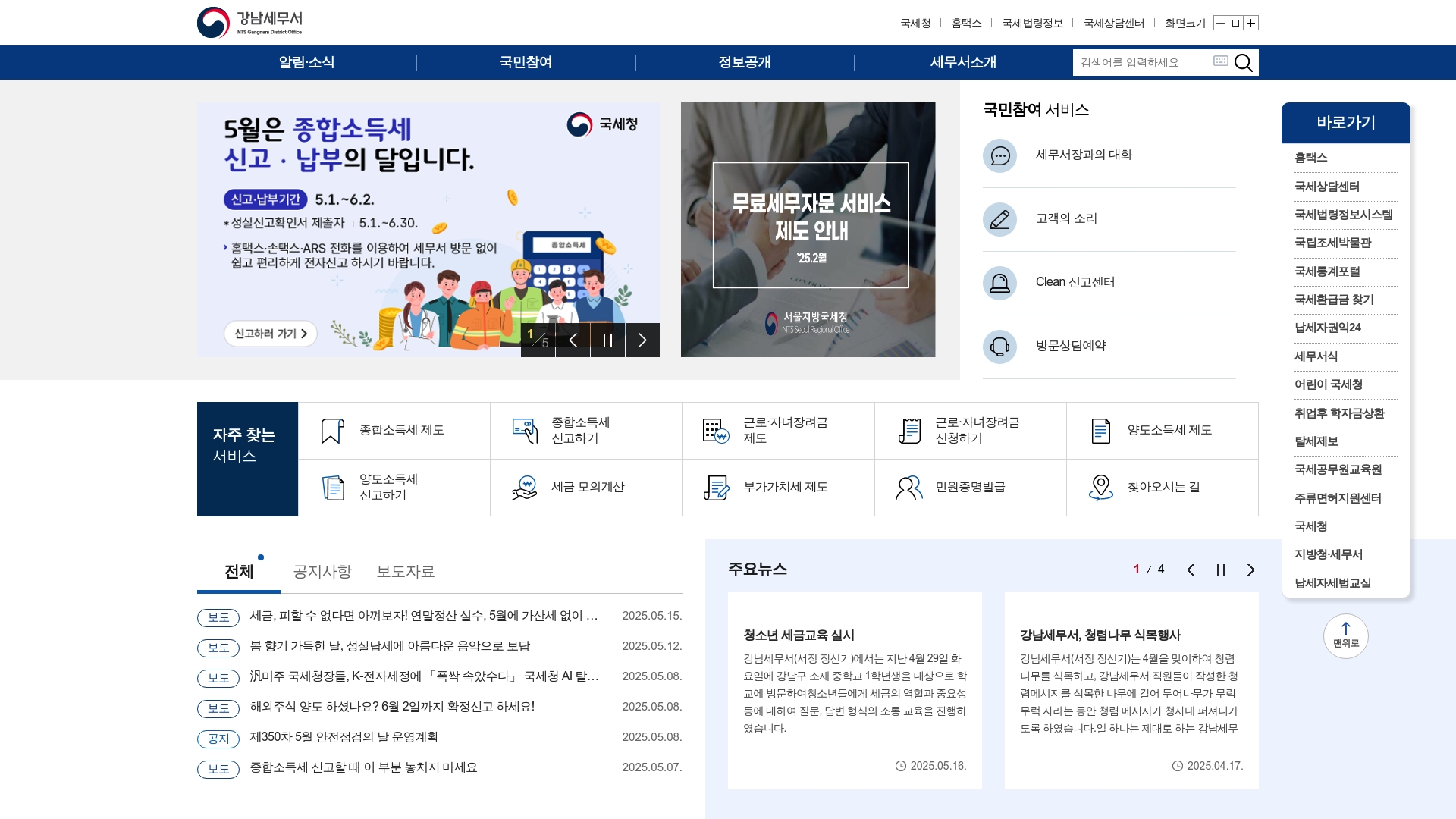1456x819 pixels.
Task: Pause the main banner slideshow
Action: [607, 340]
